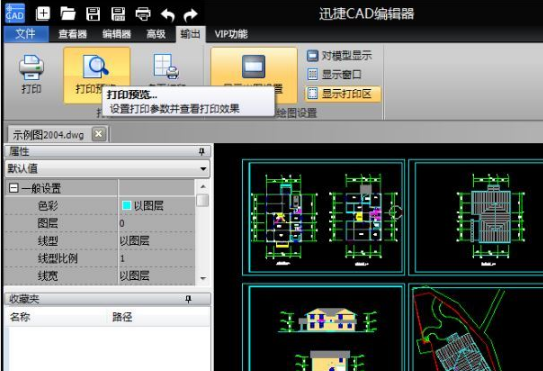
Task: Save the drawing with first floppy icon
Action: [93, 14]
